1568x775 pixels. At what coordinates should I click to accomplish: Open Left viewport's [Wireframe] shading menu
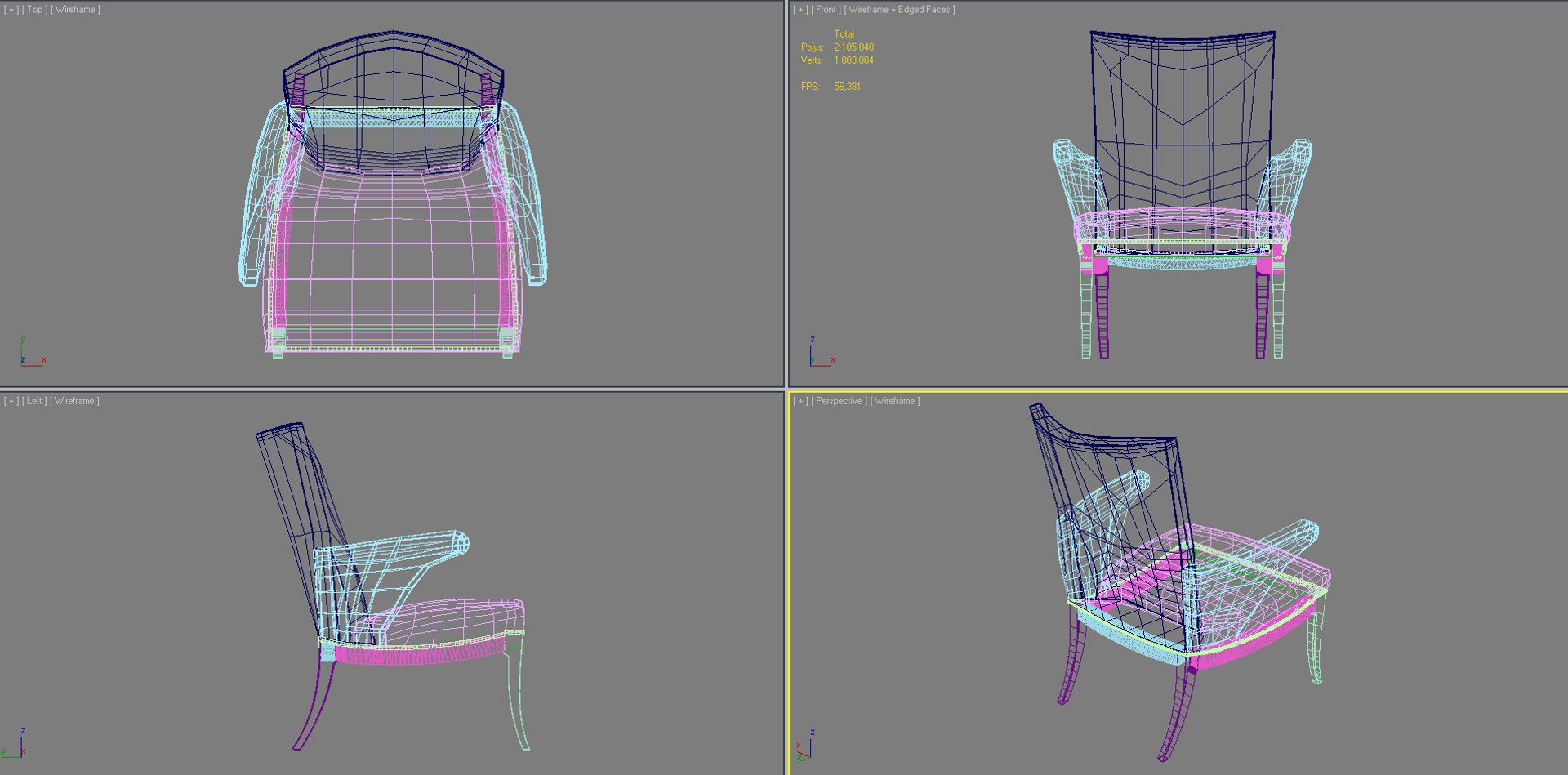pyautogui.click(x=75, y=401)
